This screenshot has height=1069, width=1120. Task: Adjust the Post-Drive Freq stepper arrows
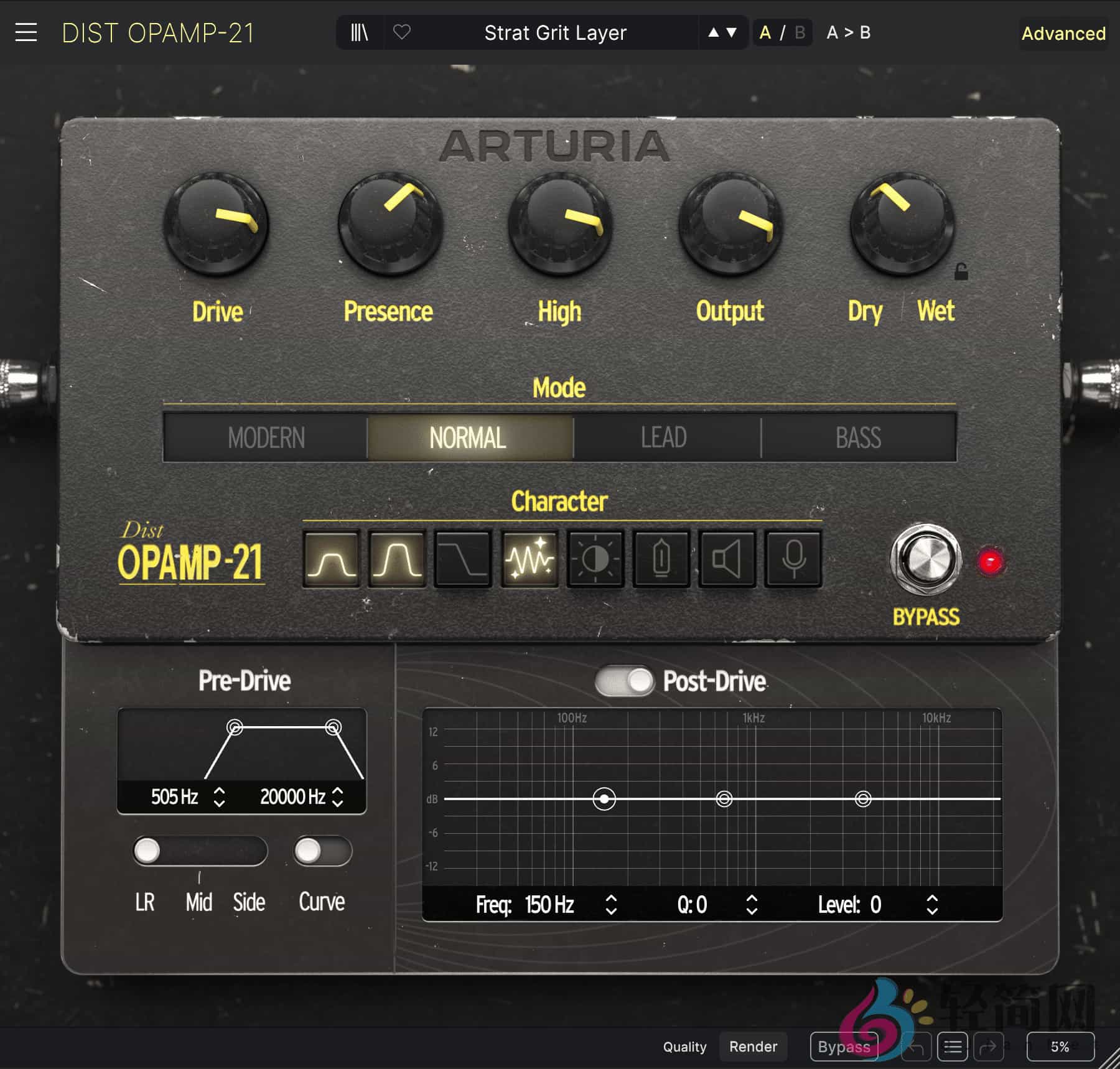[x=611, y=905]
